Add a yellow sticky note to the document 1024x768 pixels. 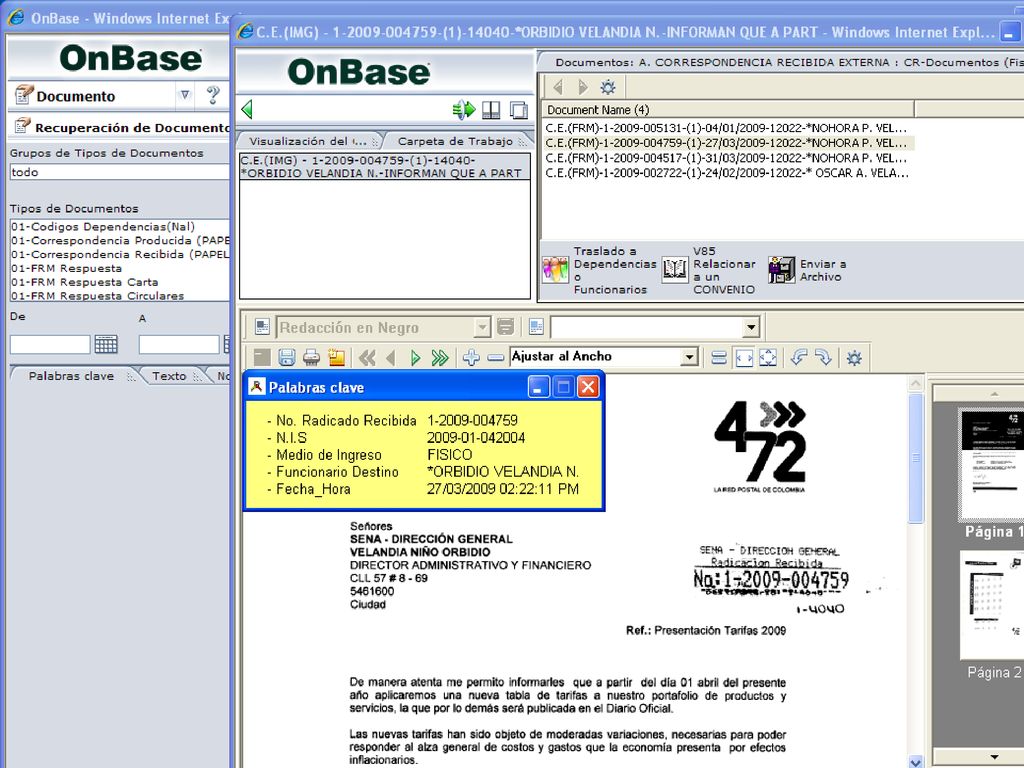336,357
